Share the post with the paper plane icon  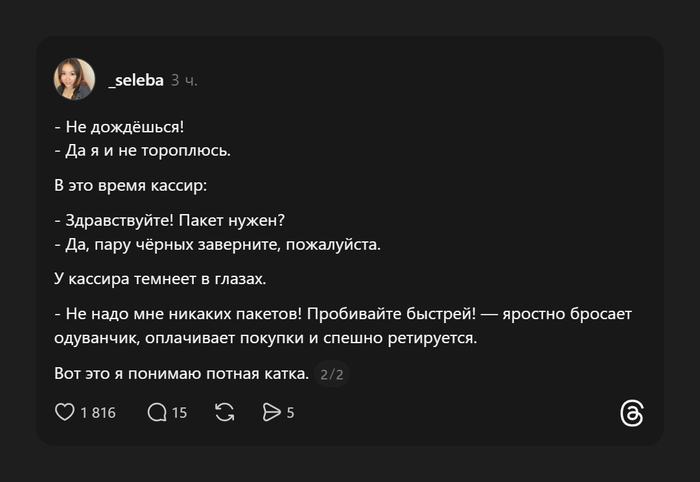pyautogui.click(x=271, y=412)
